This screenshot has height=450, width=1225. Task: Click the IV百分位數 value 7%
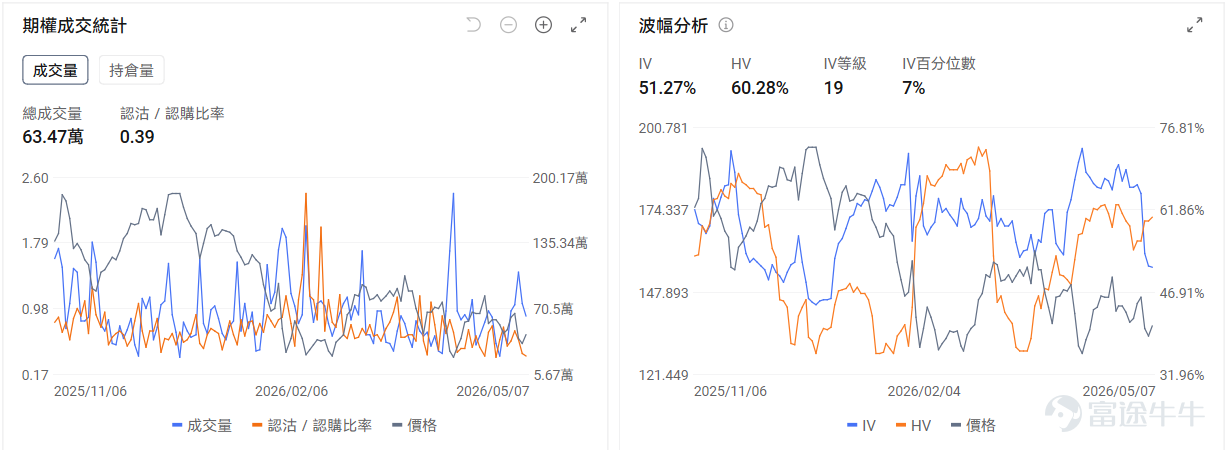[913, 88]
